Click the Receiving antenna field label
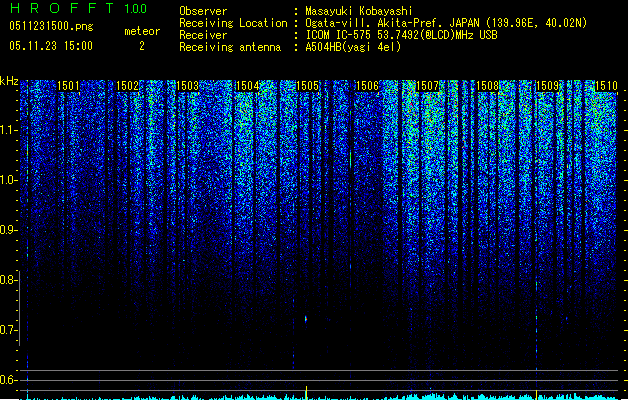 [230, 47]
